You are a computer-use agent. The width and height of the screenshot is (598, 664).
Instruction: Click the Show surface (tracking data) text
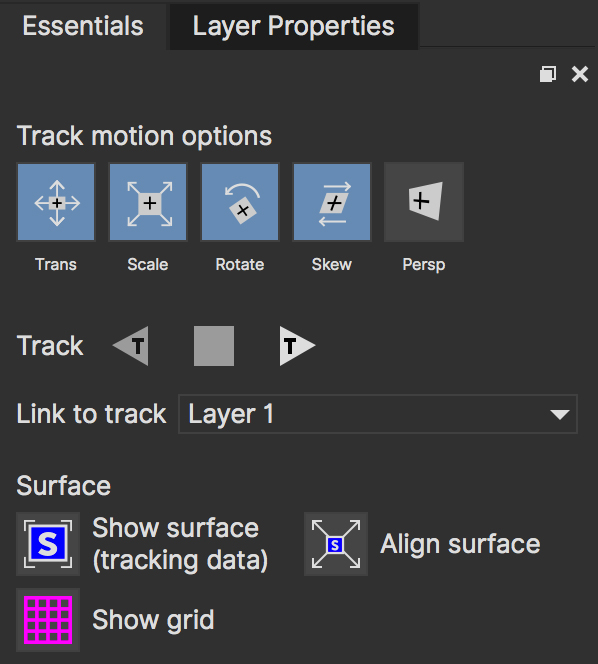[x=180, y=544]
